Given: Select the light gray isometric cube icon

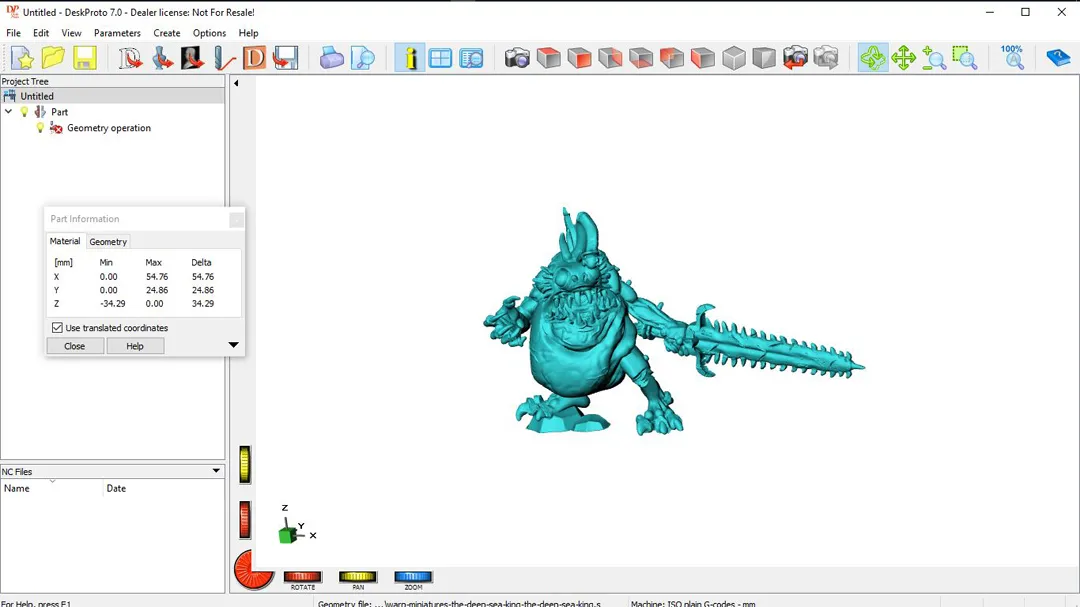Looking at the screenshot, I should tap(734, 58).
